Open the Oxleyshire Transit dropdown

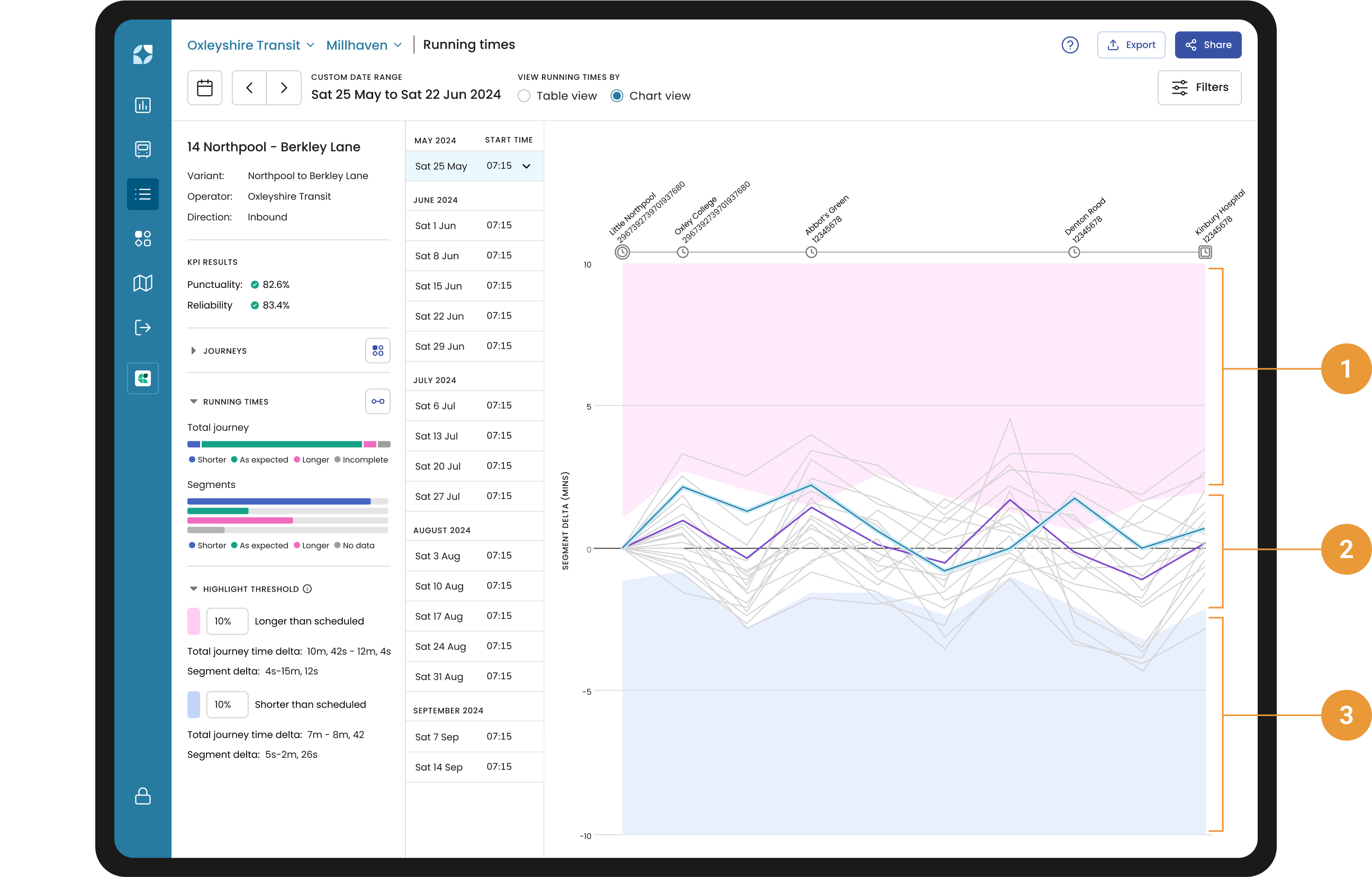(x=251, y=45)
